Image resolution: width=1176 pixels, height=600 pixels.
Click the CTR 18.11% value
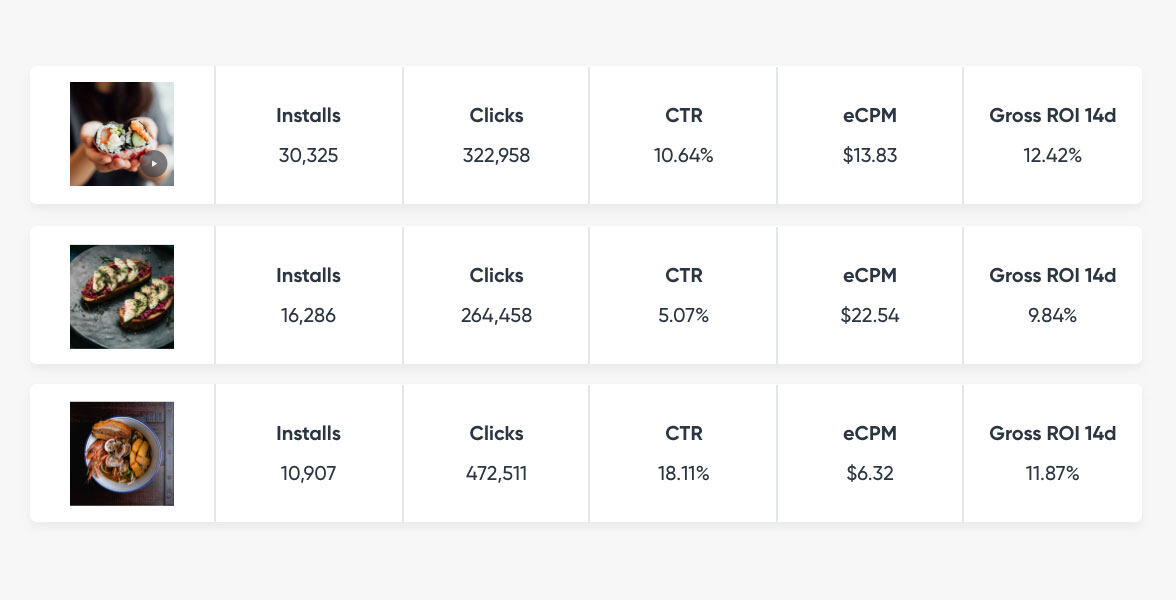pos(683,473)
